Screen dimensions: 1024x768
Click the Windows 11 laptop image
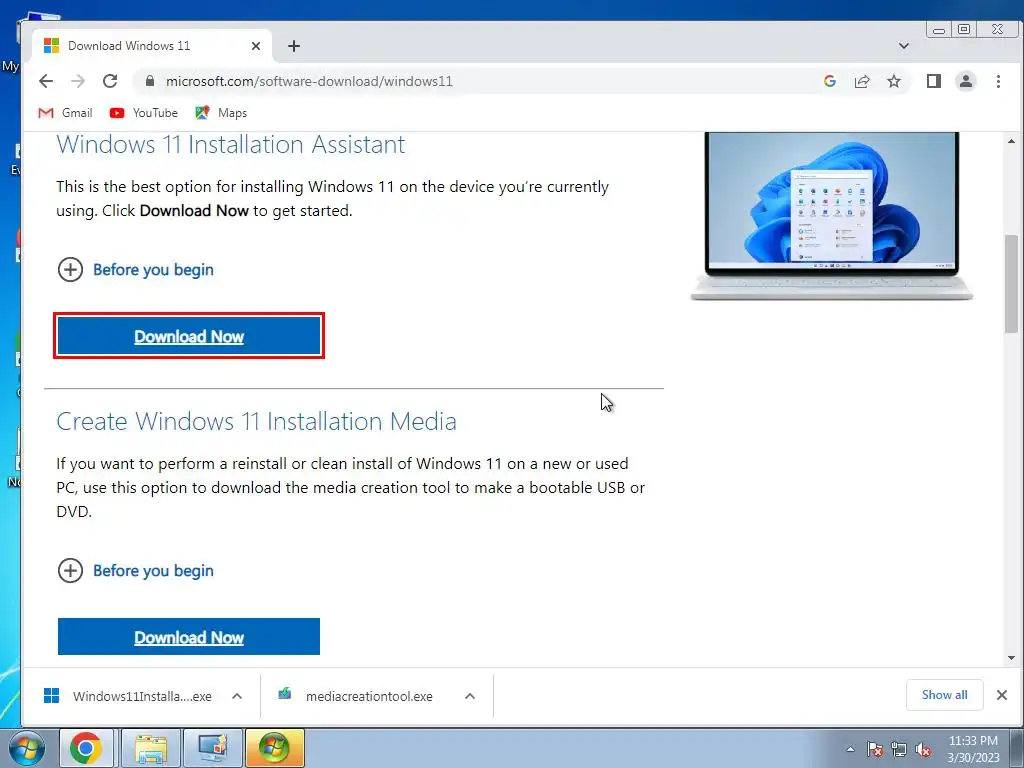pos(831,216)
